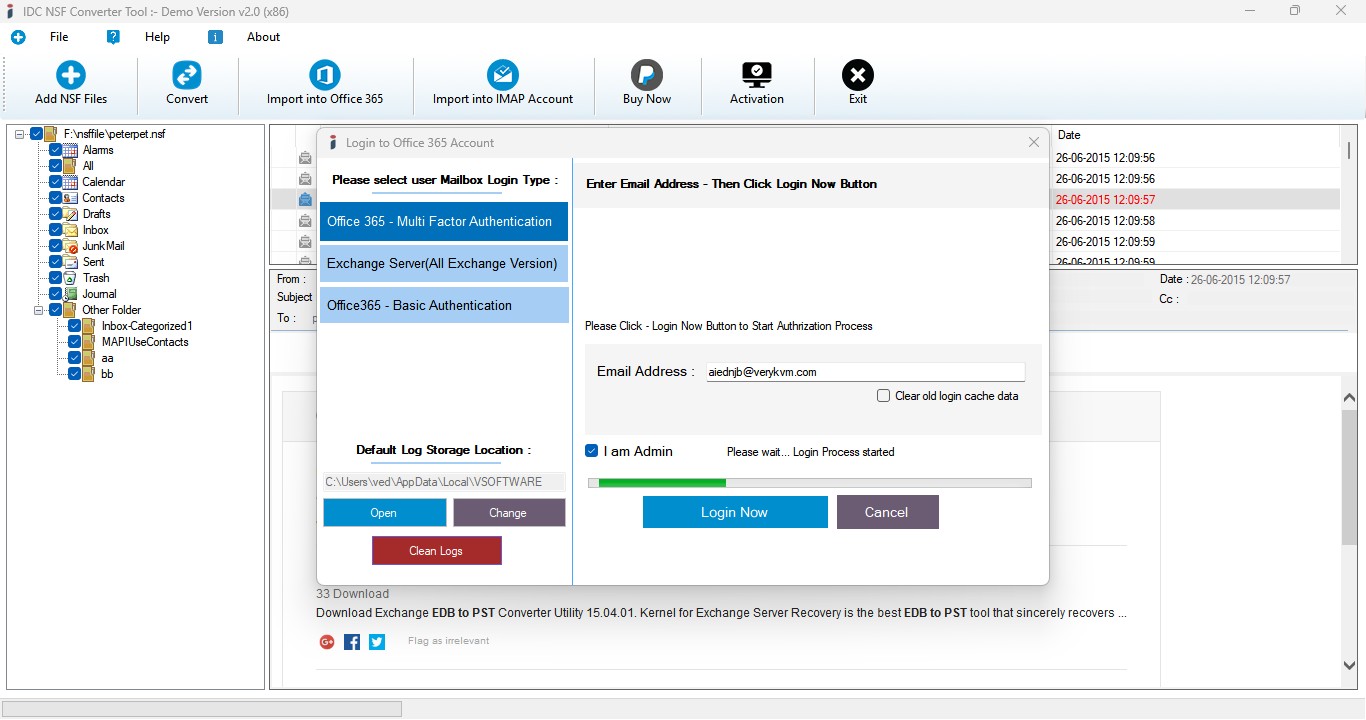Collapse the Other Folder tree node
This screenshot has width=1366, height=720.
(39, 310)
